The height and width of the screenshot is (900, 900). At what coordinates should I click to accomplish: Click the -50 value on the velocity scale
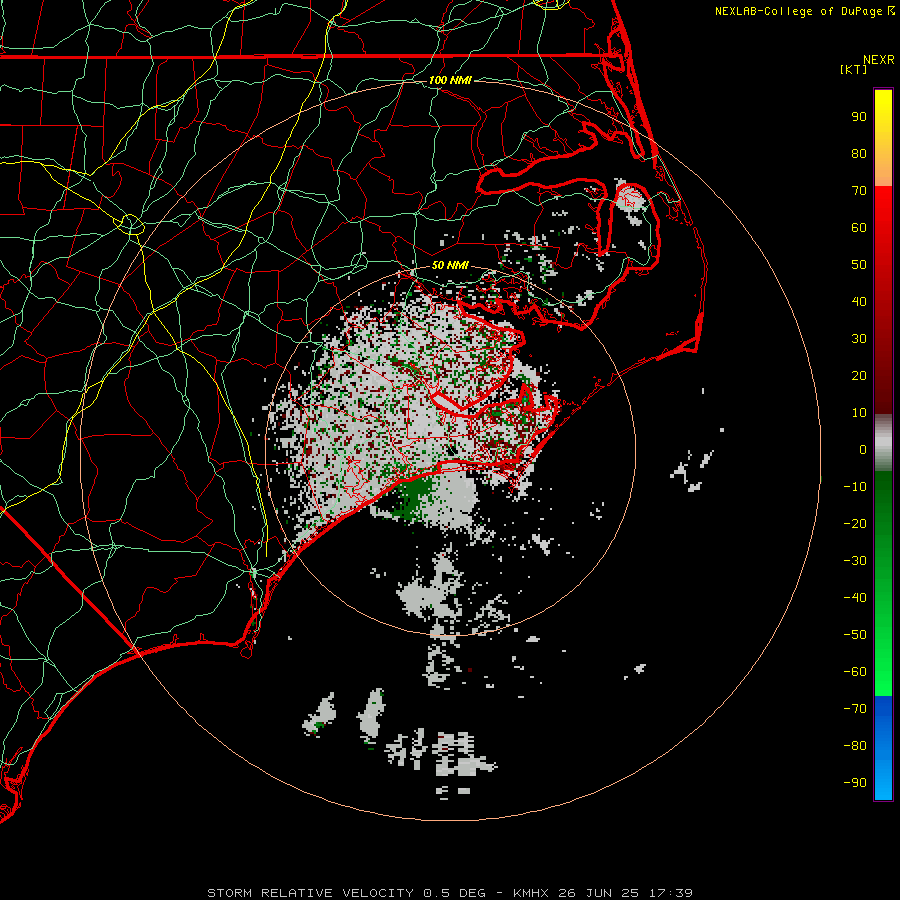click(855, 635)
